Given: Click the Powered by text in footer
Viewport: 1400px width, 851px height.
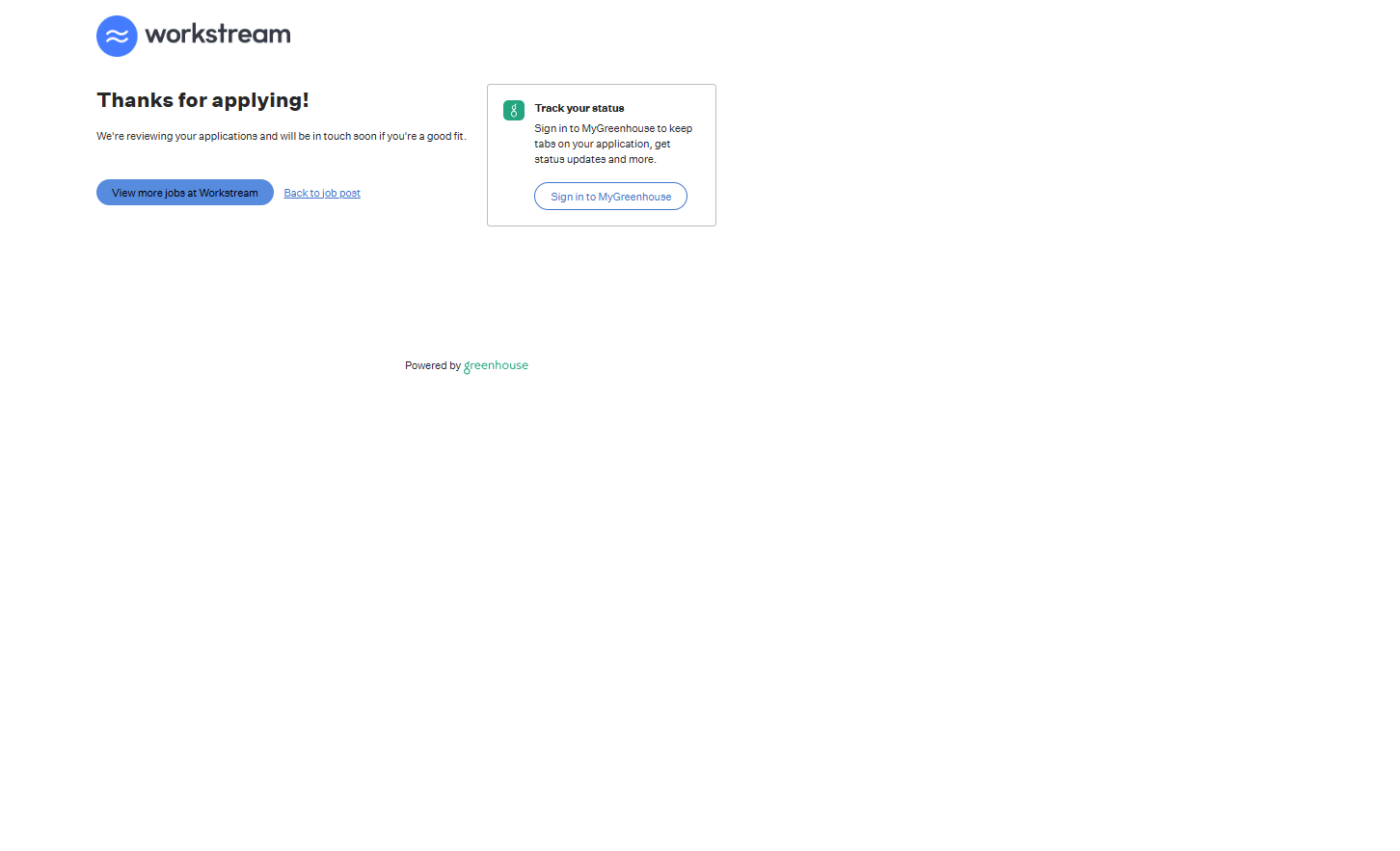Looking at the screenshot, I should coord(432,366).
